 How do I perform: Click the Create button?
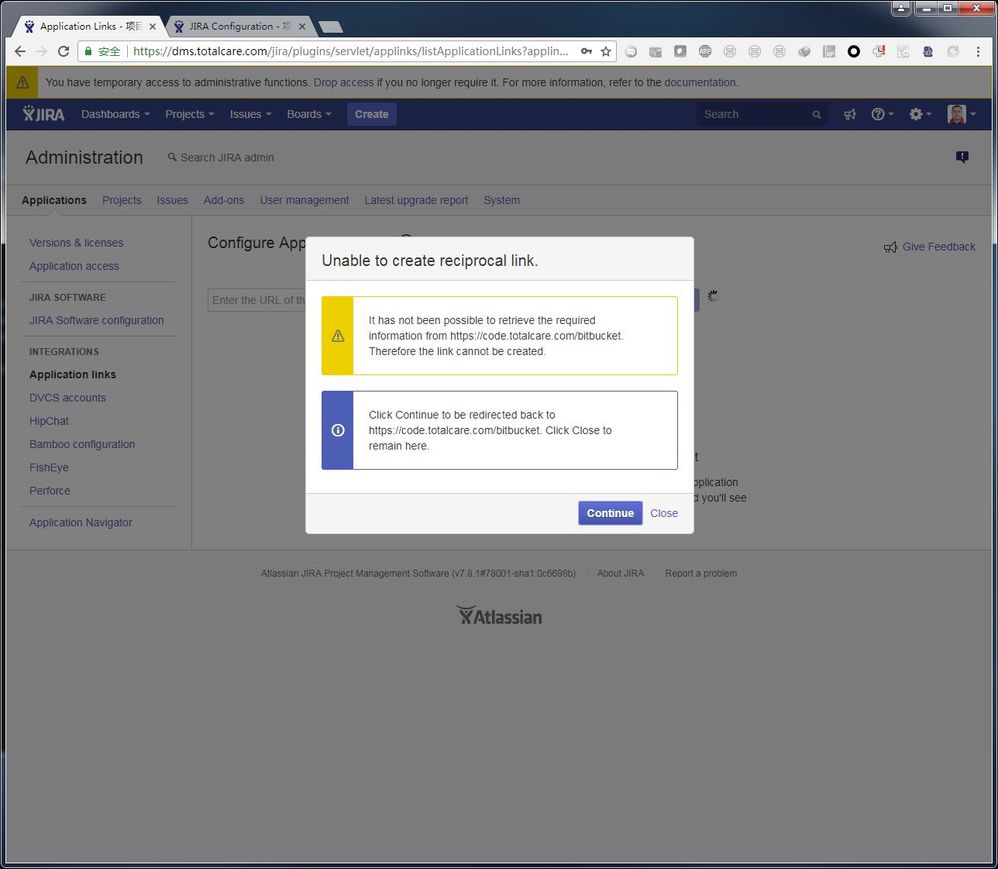tap(372, 114)
